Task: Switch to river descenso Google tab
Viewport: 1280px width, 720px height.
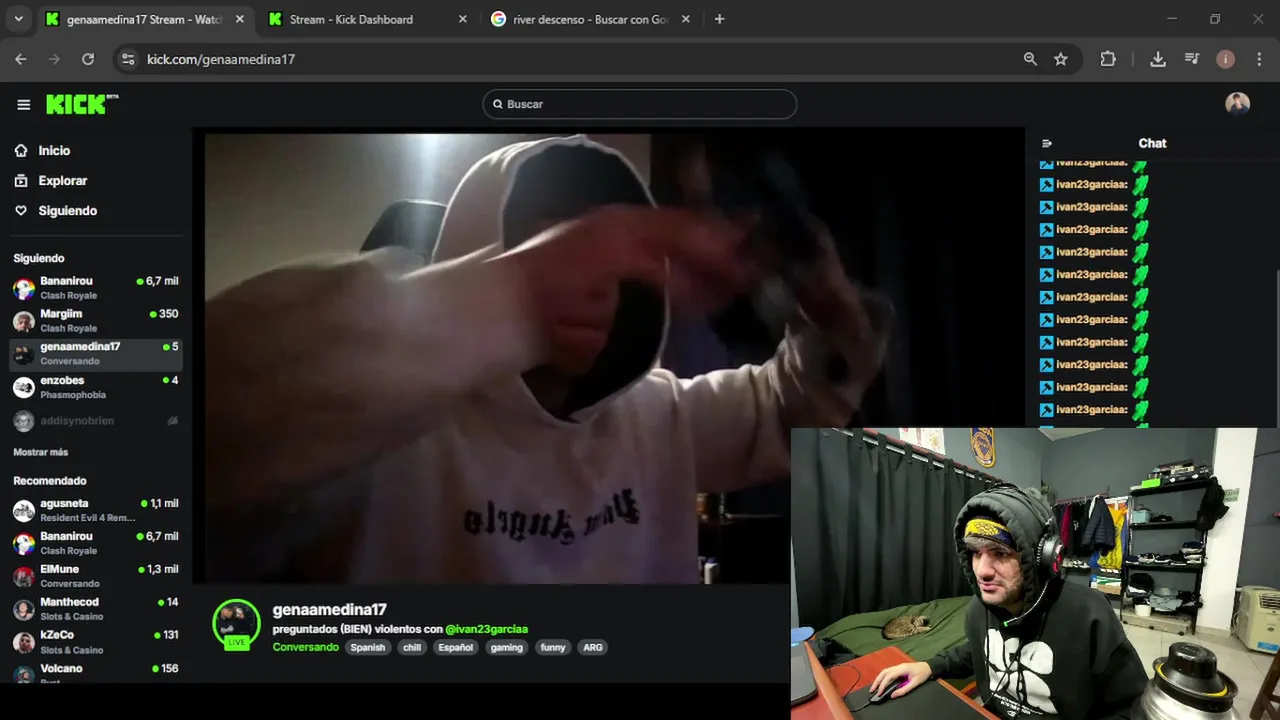Action: pyautogui.click(x=592, y=19)
